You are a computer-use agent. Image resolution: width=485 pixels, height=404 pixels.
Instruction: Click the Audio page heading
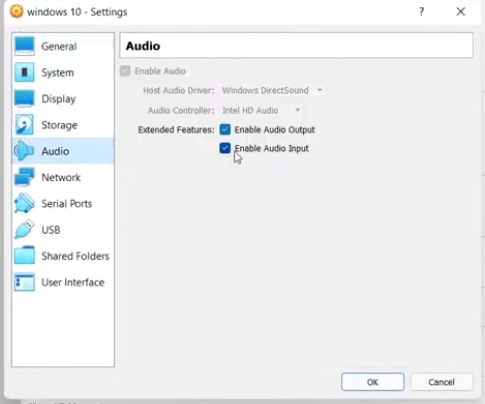(143, 46)
